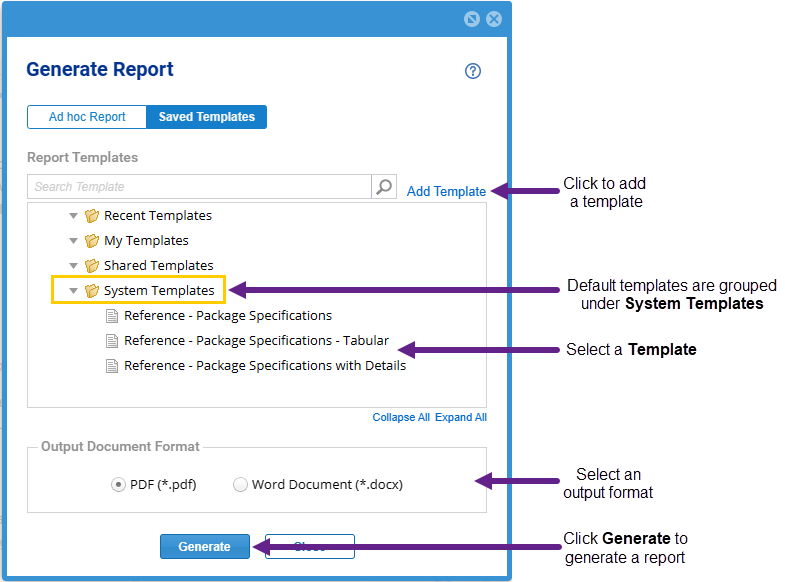The width and height of the screenshot is (785, 582).
Task: Select the Shared Templates folder label
Action: tap(159, 266)
